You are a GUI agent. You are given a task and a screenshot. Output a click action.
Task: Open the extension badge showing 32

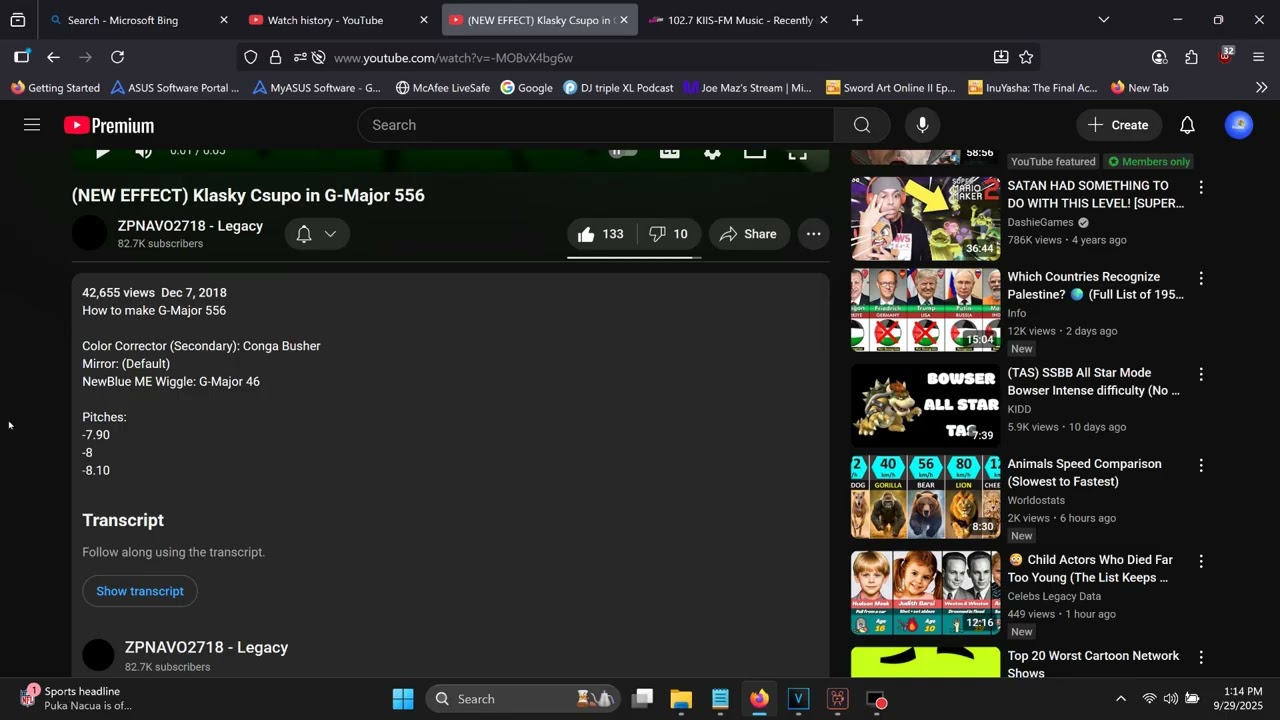pos(1226,56)
